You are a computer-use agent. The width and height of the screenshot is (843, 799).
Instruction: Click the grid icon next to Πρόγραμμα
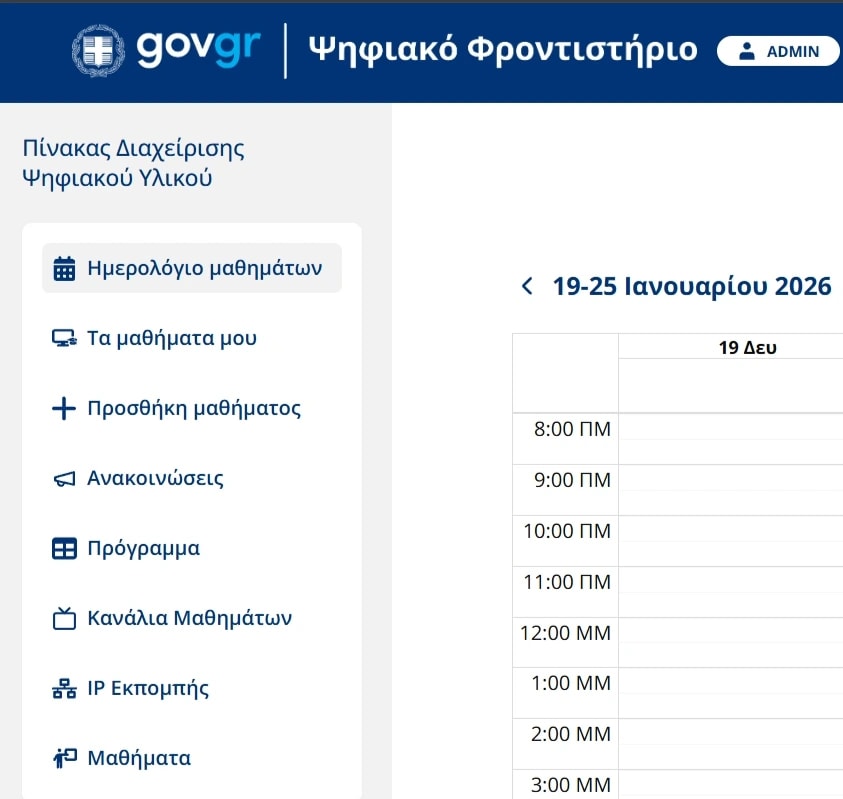click(x=63, y=548)
